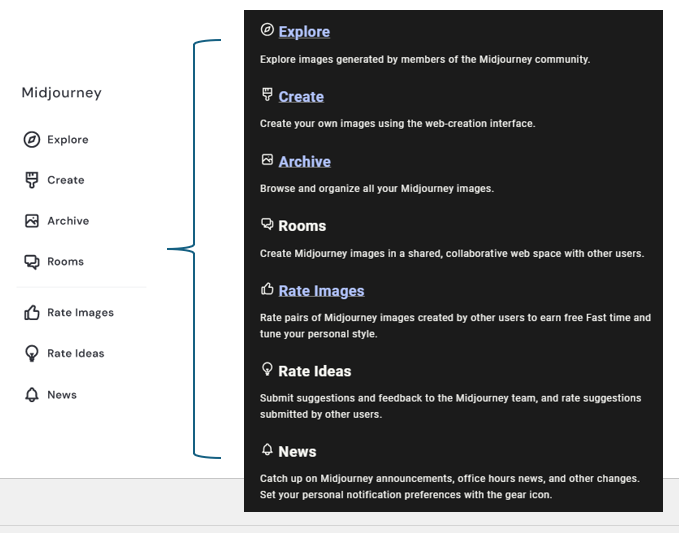This screenshot has height=533, width=679.
Task: Click the Explore compass icon in sidebar
Action: coord(32,139)
